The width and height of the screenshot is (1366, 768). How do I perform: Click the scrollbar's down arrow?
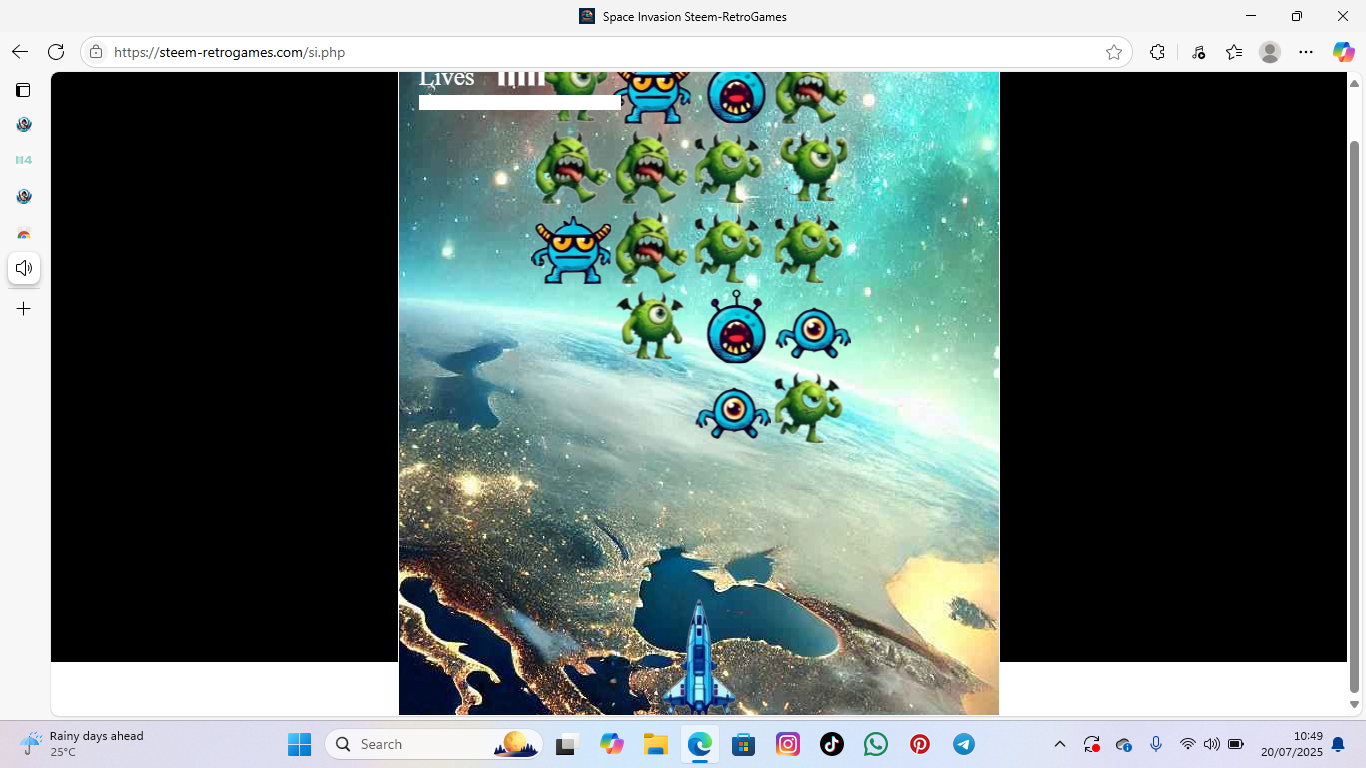(1355, 704)
